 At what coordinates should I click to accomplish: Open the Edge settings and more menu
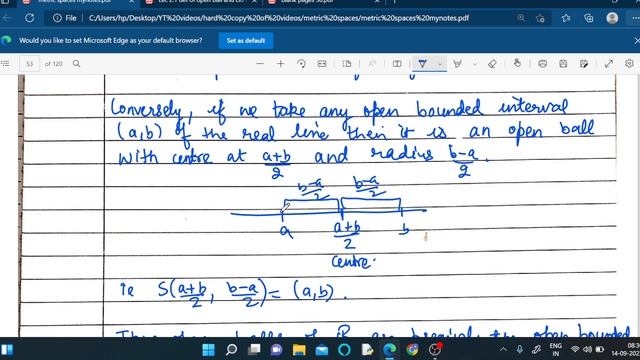[635, 18]
